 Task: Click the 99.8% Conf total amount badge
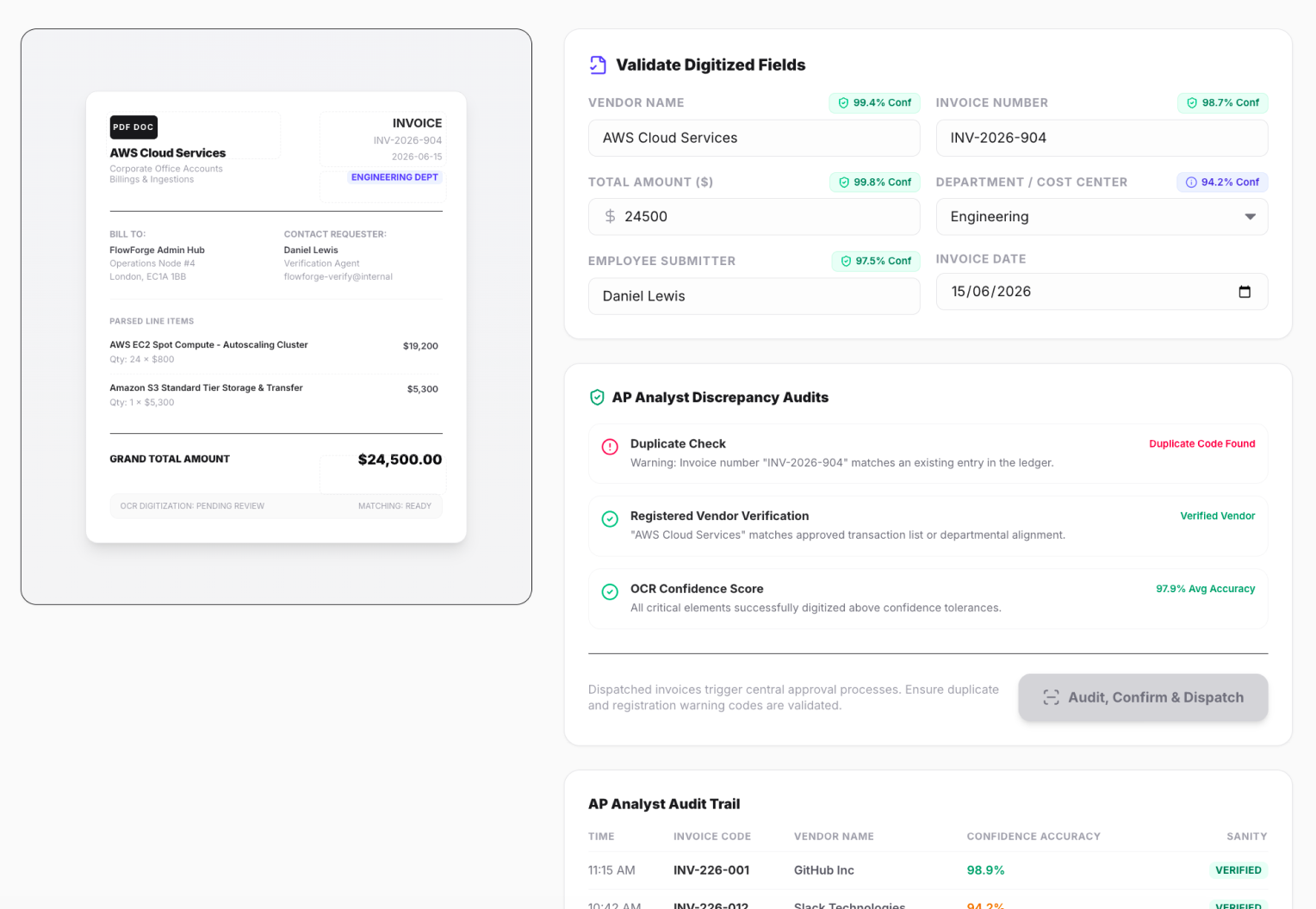(x=874, y=182)
